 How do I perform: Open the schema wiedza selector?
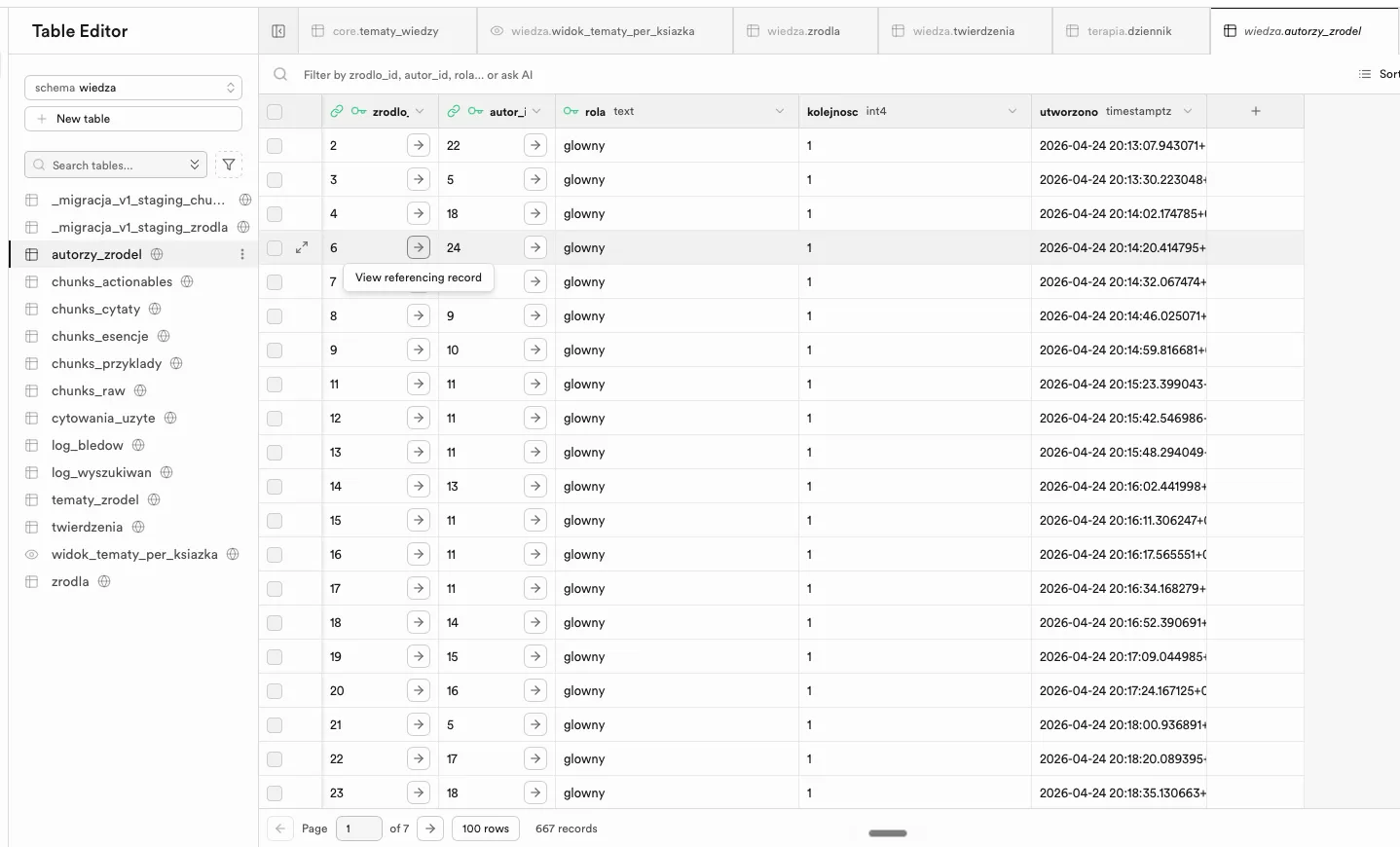pyautogui.click(x=133, y=88)
